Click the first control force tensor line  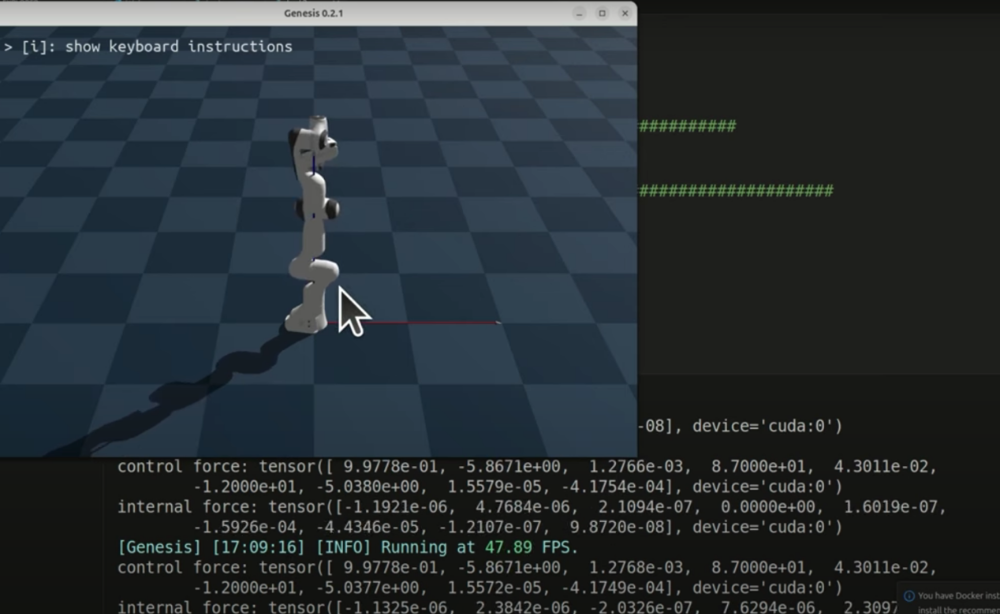tap(530, 467)
